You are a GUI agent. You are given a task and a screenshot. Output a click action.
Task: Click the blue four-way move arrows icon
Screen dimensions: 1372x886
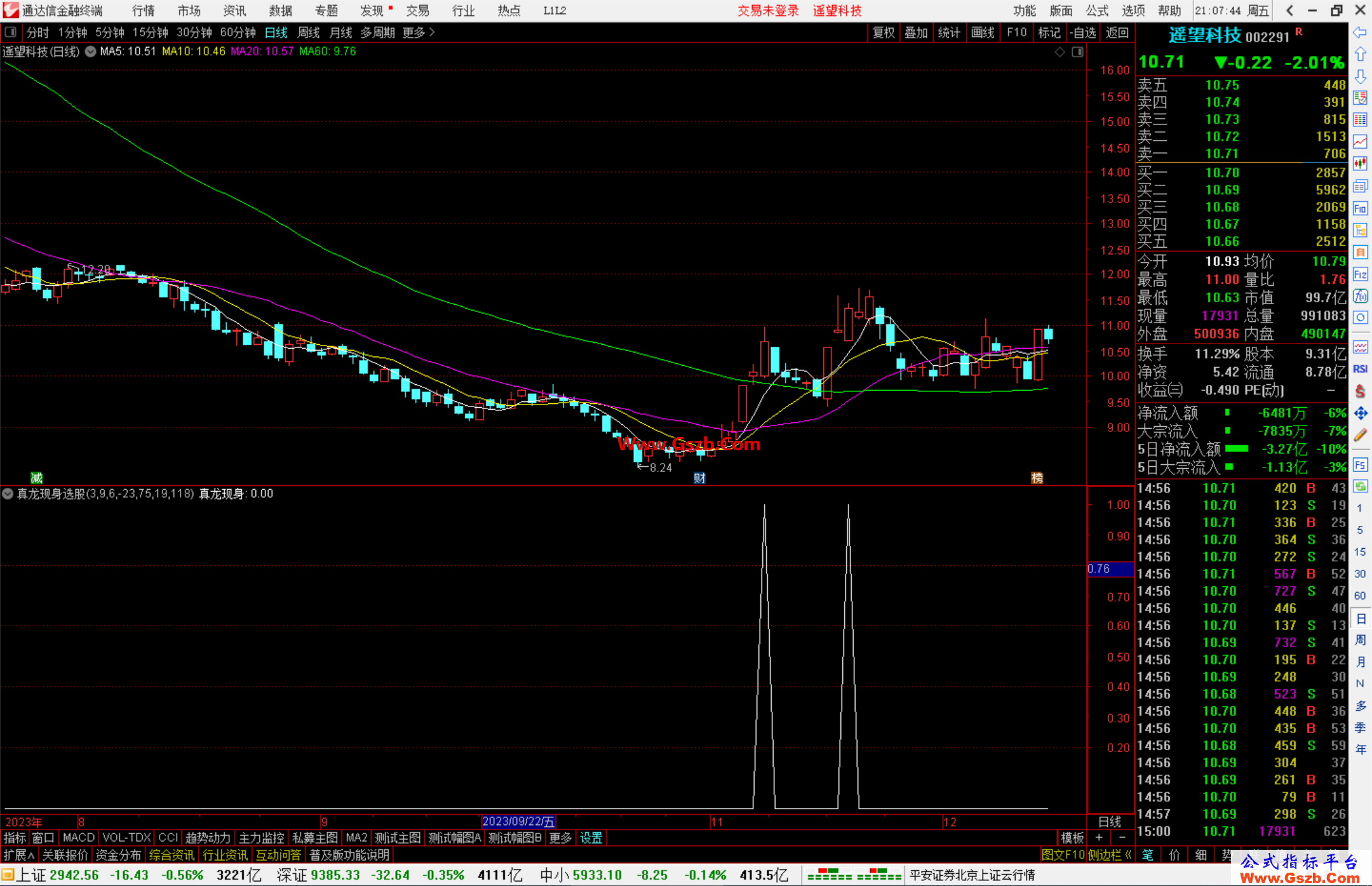1360,413
